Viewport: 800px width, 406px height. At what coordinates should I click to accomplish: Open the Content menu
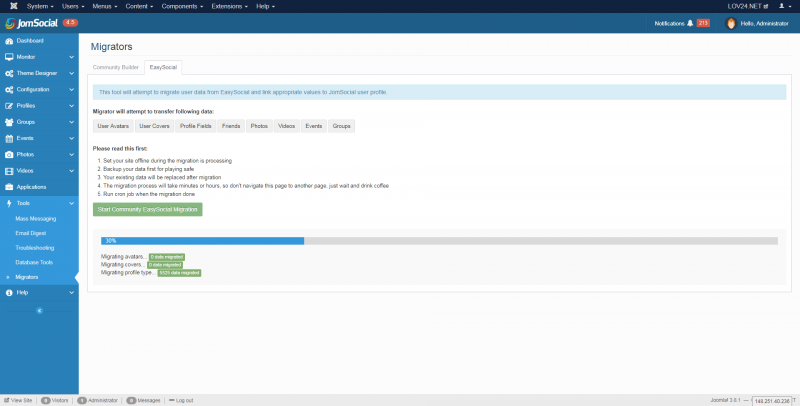tap(139, 6)
